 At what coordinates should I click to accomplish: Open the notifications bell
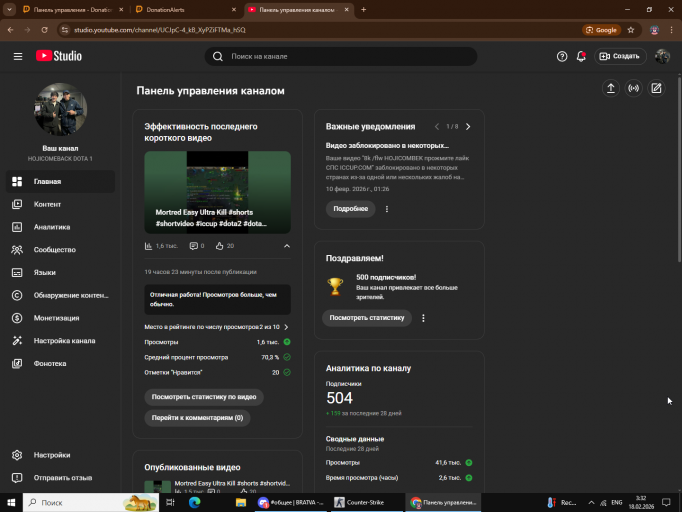coord(581,56)
